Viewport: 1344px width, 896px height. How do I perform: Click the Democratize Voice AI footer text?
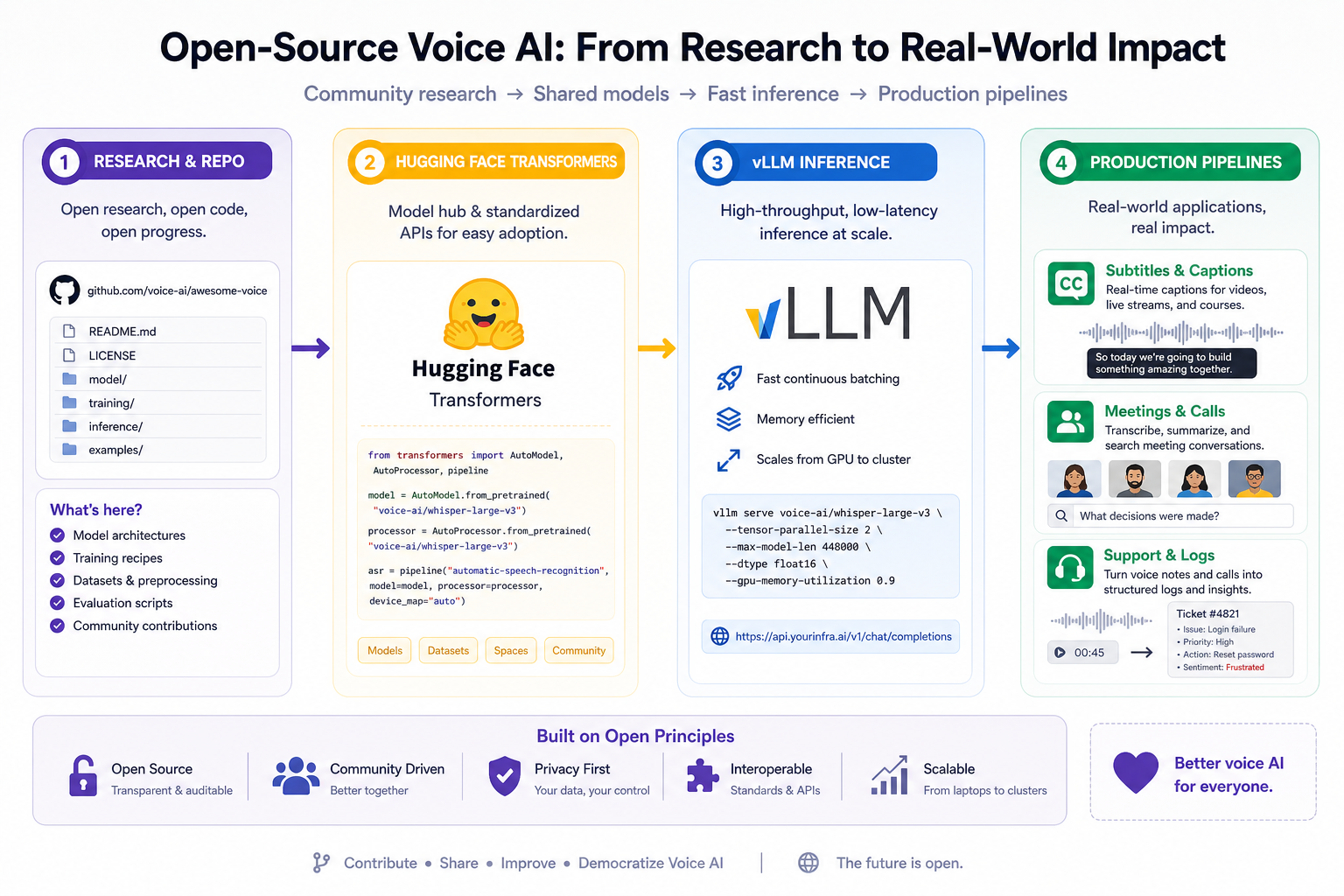[651, 863]
